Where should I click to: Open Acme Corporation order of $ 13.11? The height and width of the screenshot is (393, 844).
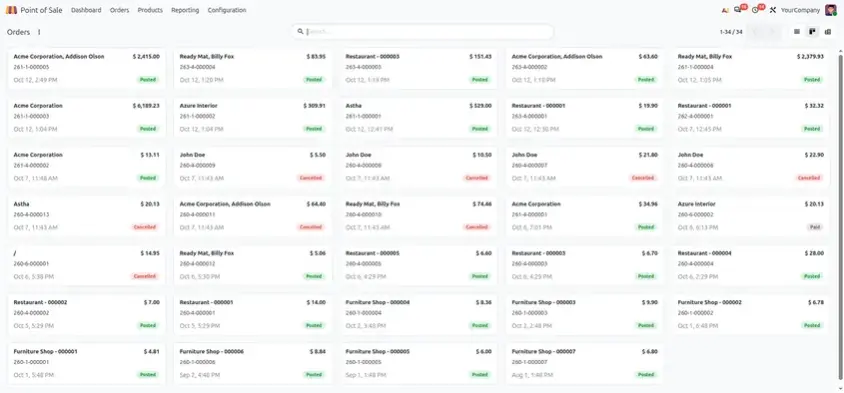pyautogui.click(x=87, y=167)
